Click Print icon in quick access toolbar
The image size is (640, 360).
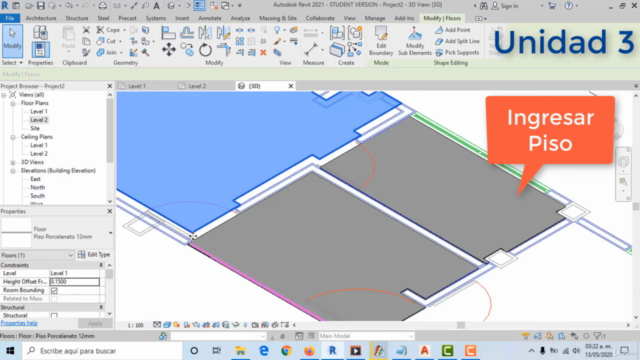[103, 6]
